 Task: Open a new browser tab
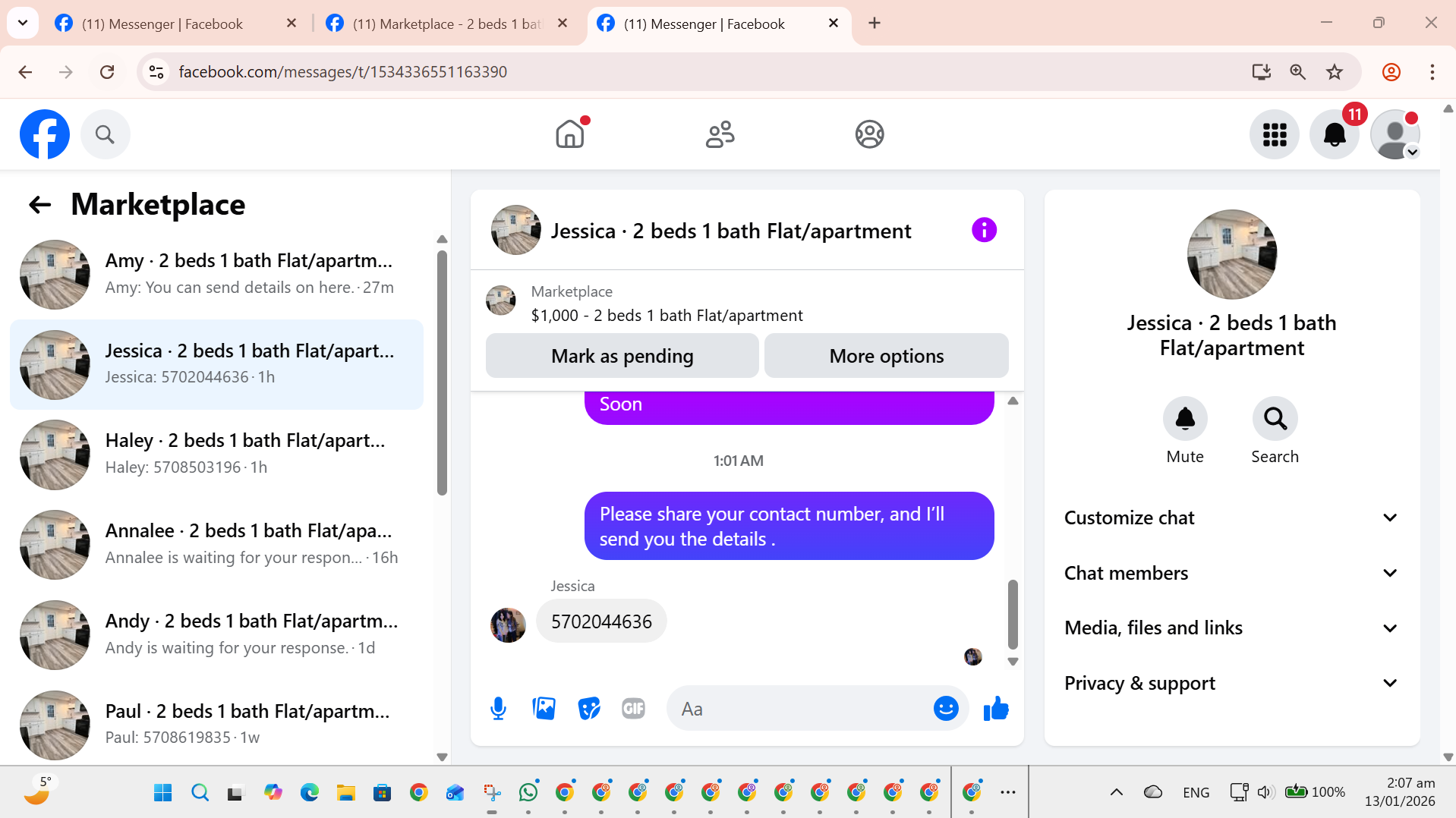(875, 24)
